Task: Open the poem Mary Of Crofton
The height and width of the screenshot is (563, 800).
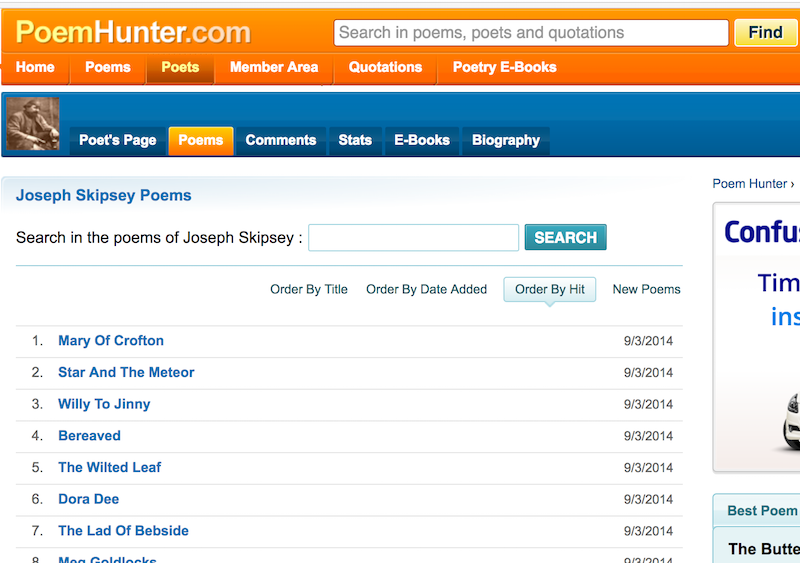Action: point(111,341)
